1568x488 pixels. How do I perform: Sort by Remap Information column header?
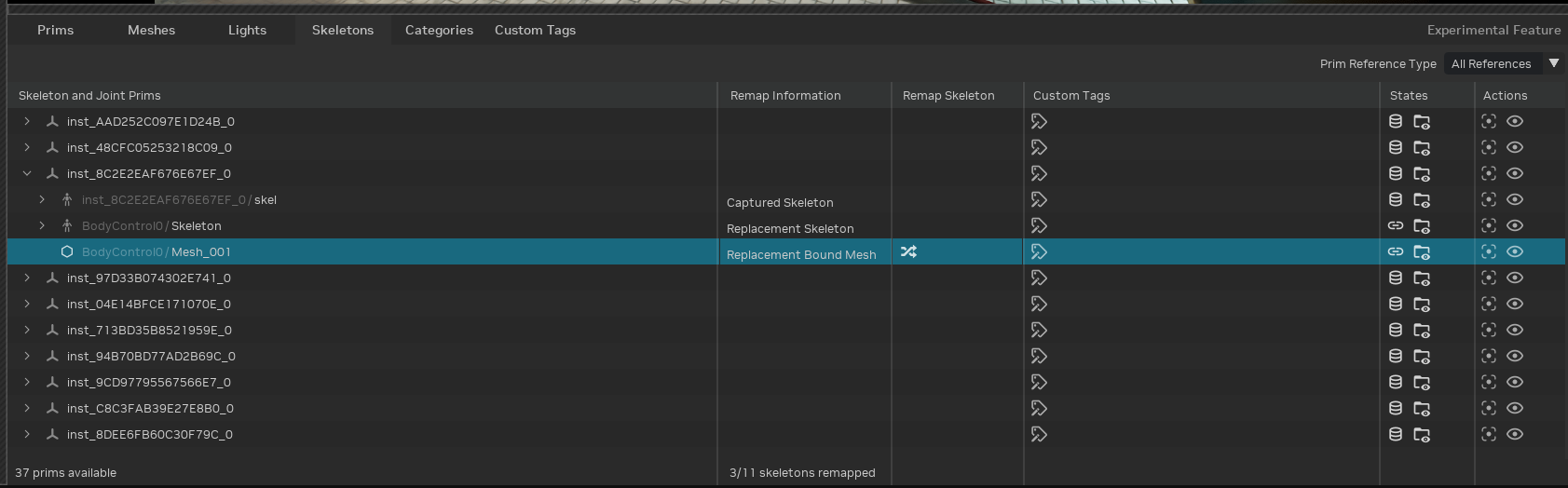click(785, 95)
